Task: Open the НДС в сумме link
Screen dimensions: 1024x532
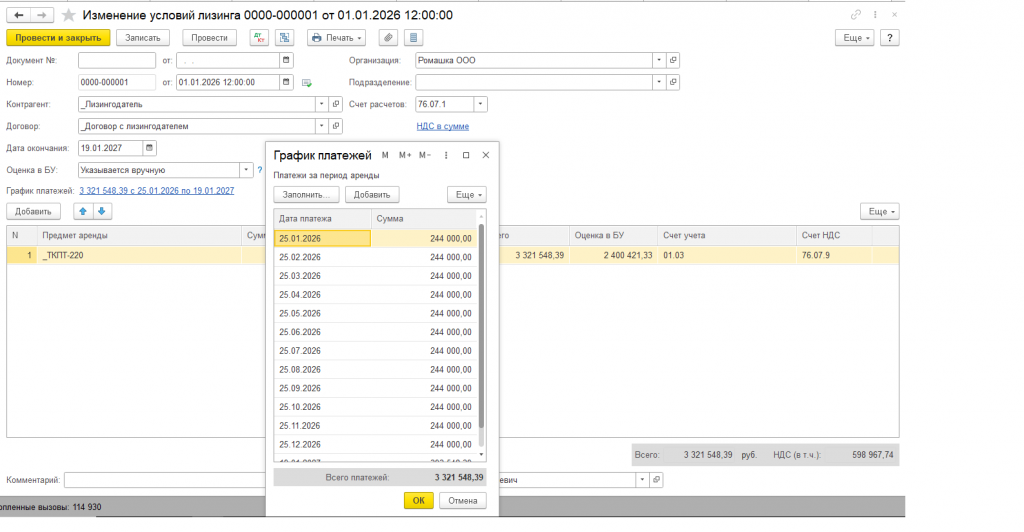Action: click(443, 127)
